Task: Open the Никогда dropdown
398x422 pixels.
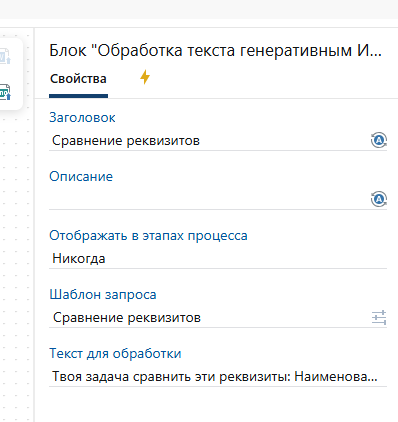Action: click(x=218, y=259)
